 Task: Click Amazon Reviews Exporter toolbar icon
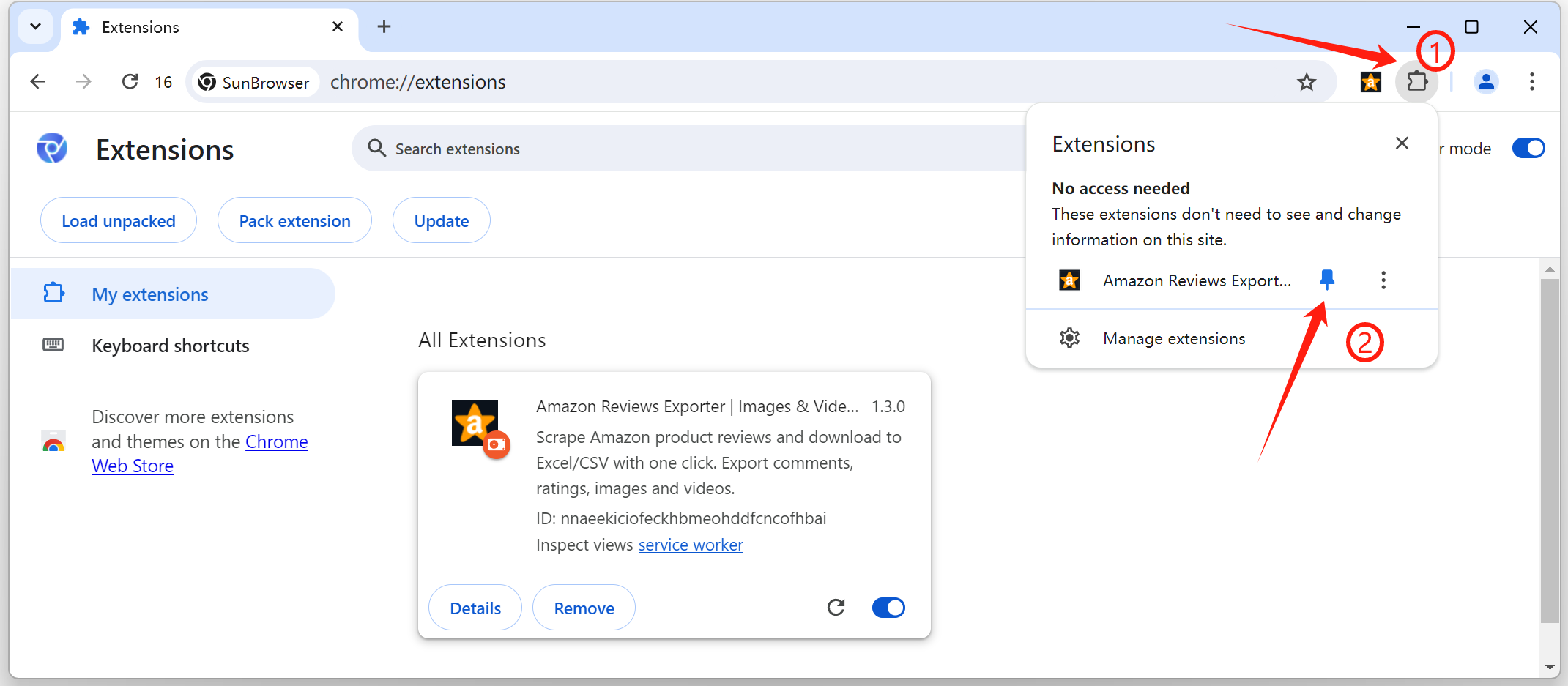[x=1370, y=82]
